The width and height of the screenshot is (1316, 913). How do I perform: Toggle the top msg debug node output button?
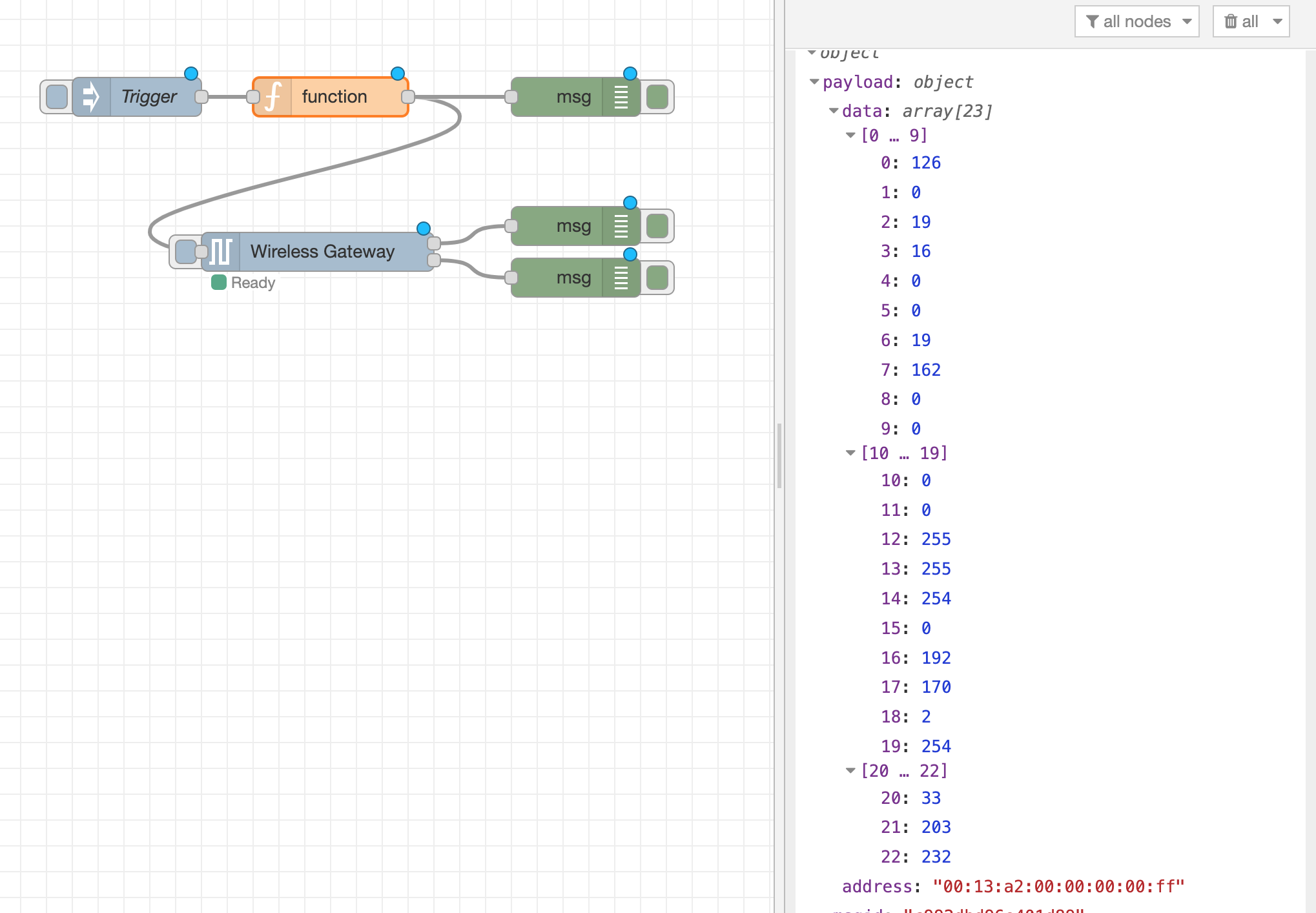coord(657,97)
